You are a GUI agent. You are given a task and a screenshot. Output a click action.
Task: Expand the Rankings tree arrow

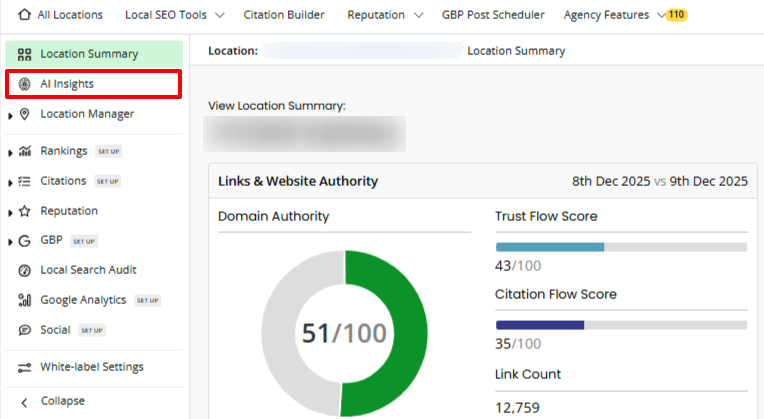click(10, 152)
